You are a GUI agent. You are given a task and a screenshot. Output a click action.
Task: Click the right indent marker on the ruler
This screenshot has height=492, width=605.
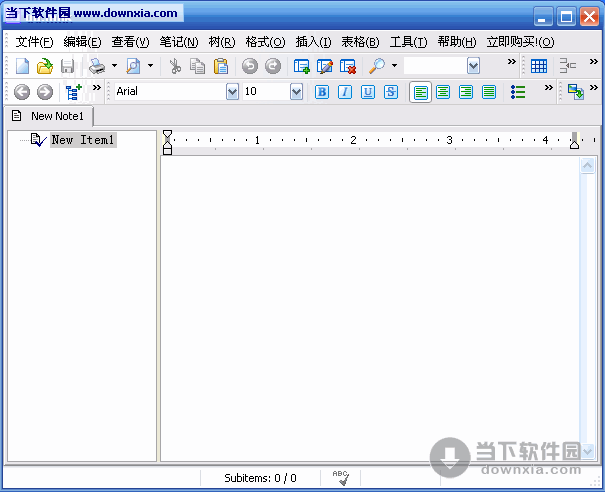coord(575,144)
